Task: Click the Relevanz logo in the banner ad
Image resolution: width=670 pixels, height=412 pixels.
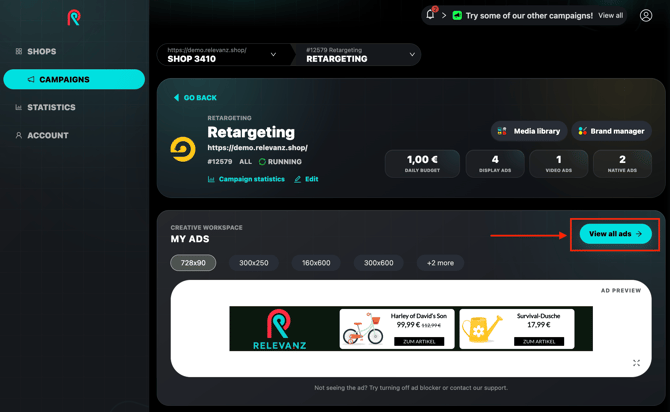Action: click(279, 329)
